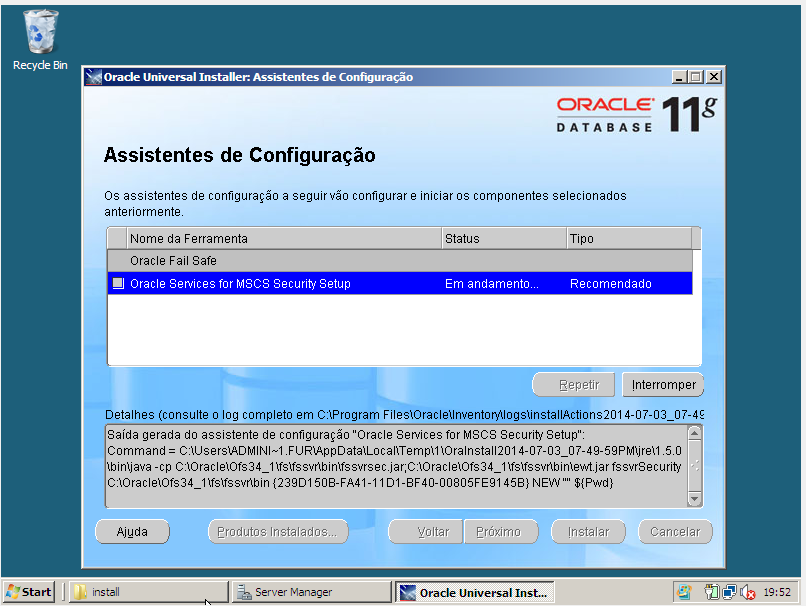Click the Oracle Database 11g logo
Screen dimensions: 806x606
(x=631, y=115)
